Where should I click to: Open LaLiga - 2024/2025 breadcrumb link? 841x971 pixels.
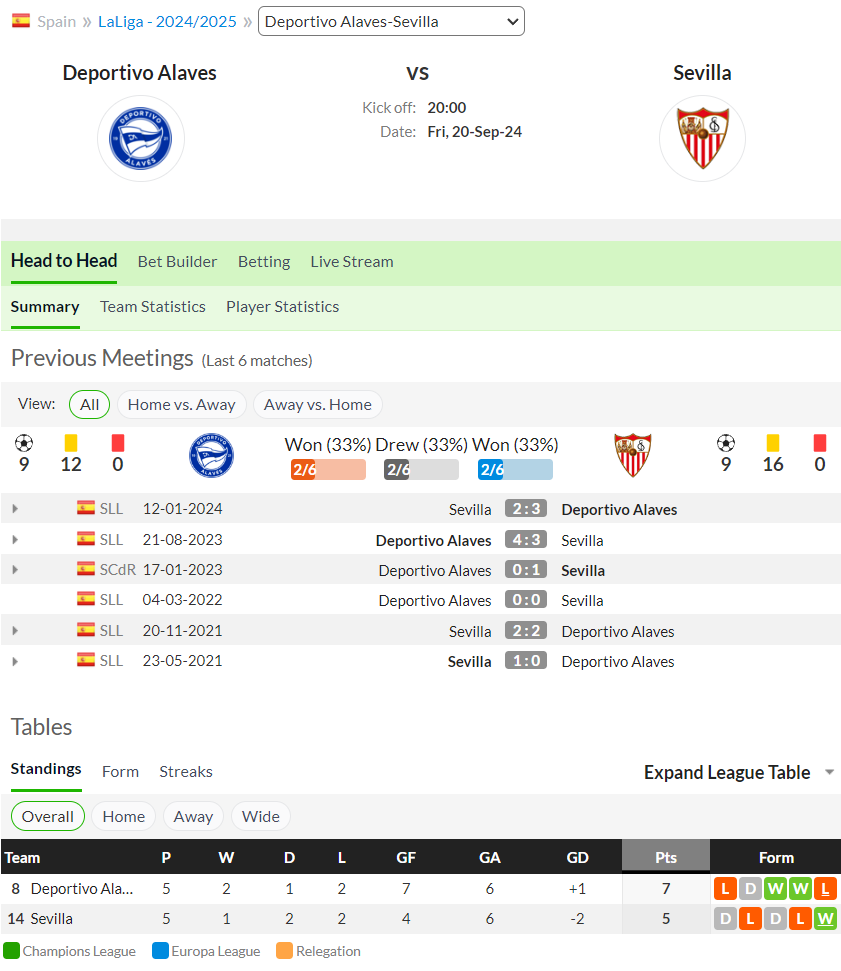(x=167, y=22)
